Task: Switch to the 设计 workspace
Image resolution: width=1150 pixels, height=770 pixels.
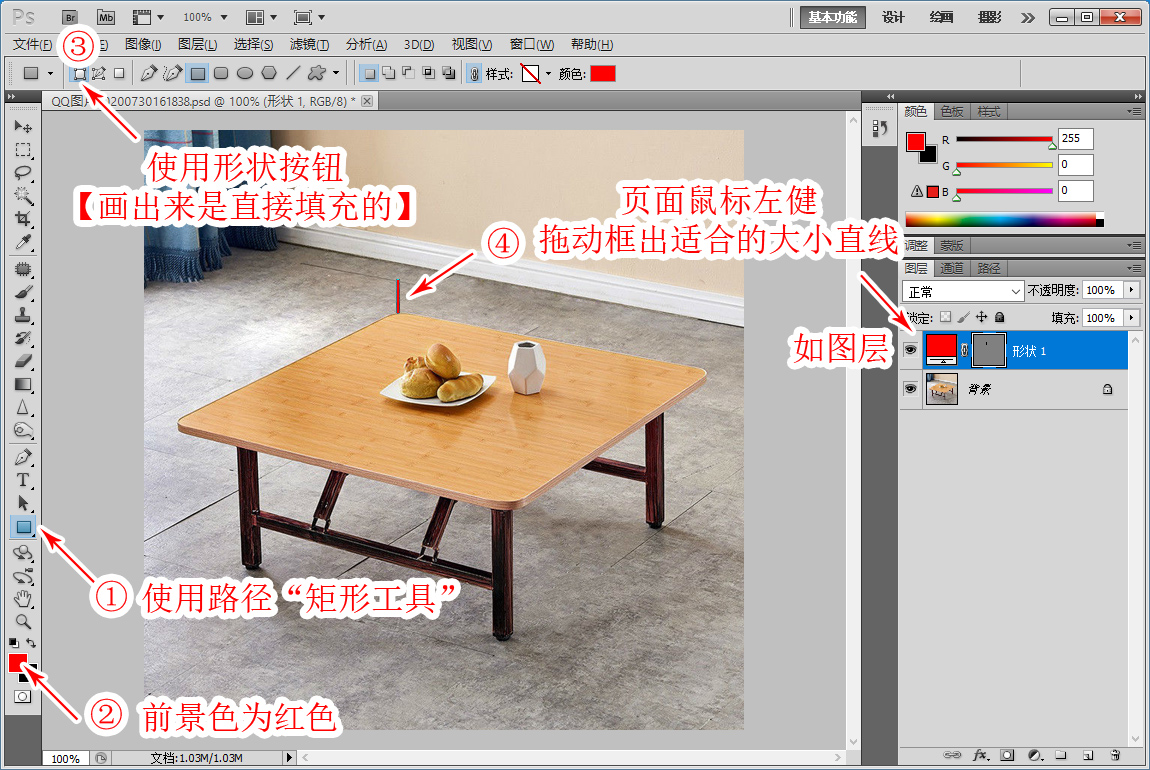Action: [893, 17]
